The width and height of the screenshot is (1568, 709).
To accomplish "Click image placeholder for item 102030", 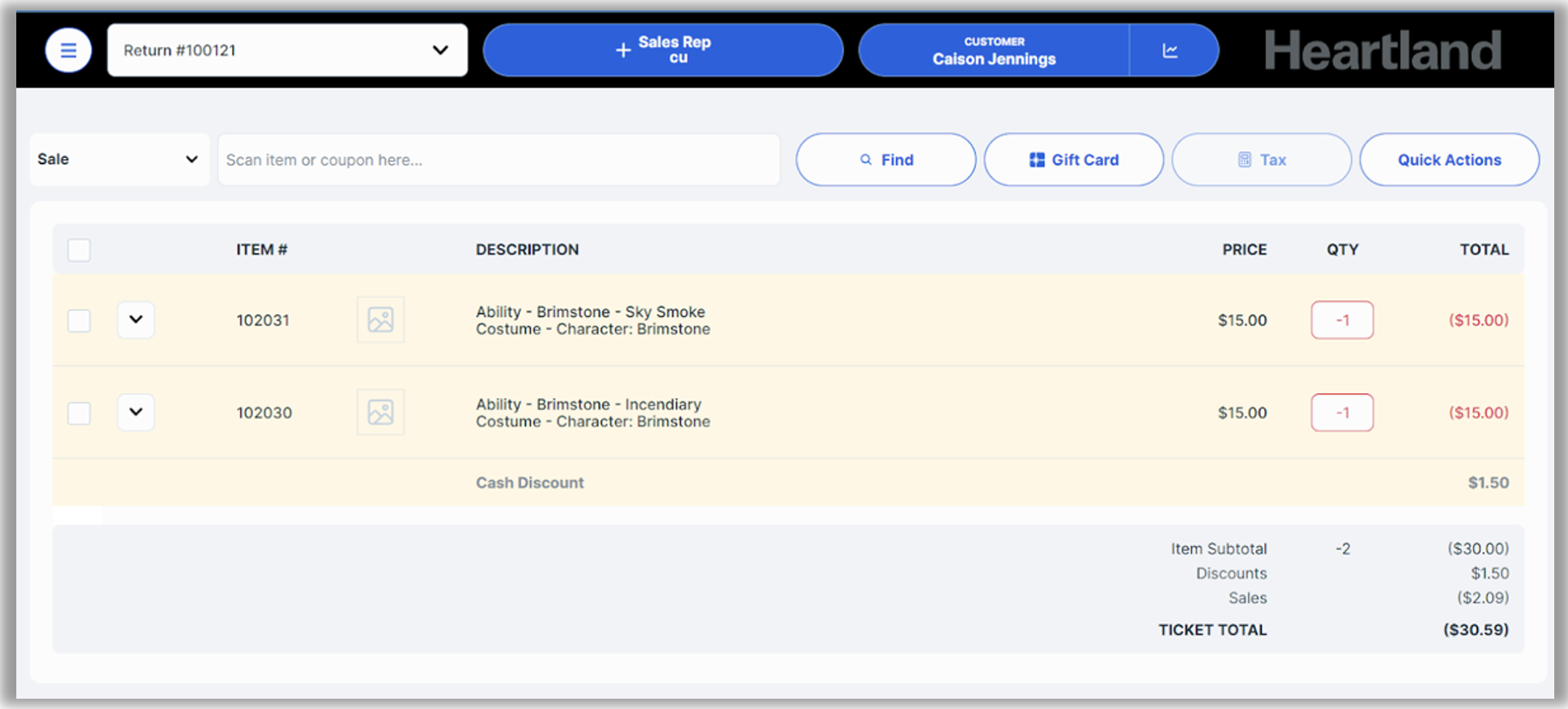I will point(380,413).
